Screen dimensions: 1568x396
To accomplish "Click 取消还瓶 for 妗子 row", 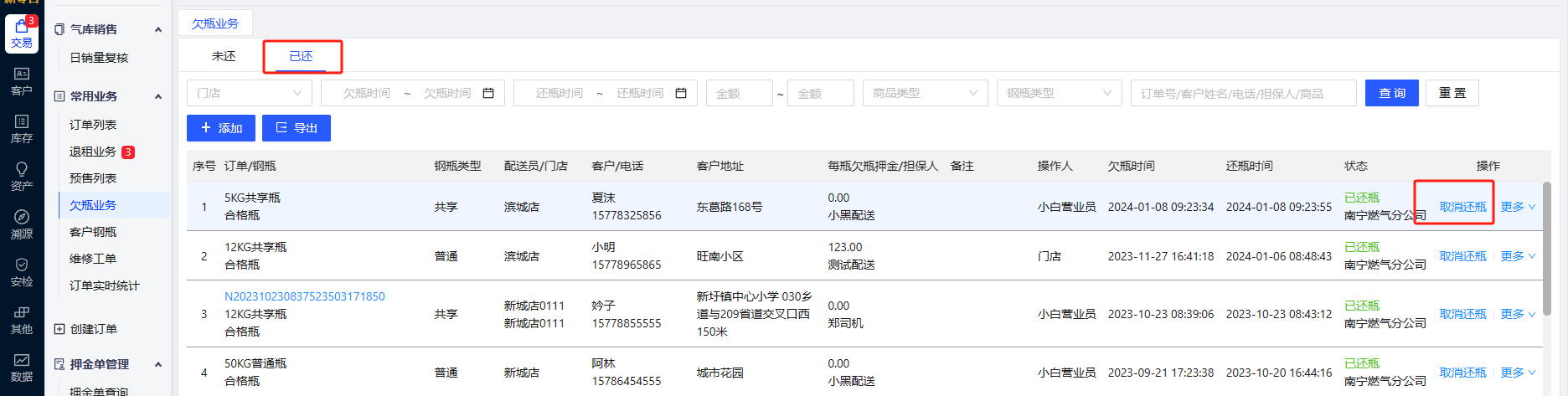I will [1462, 314].
